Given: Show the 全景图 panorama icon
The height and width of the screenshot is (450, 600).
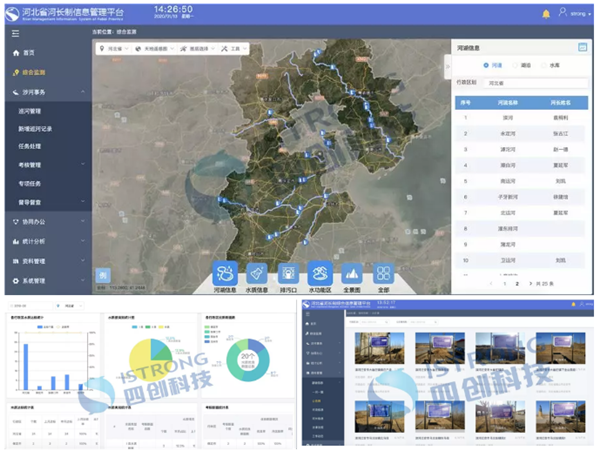Looking at the screenshot, I should click(x=352, y=273).
